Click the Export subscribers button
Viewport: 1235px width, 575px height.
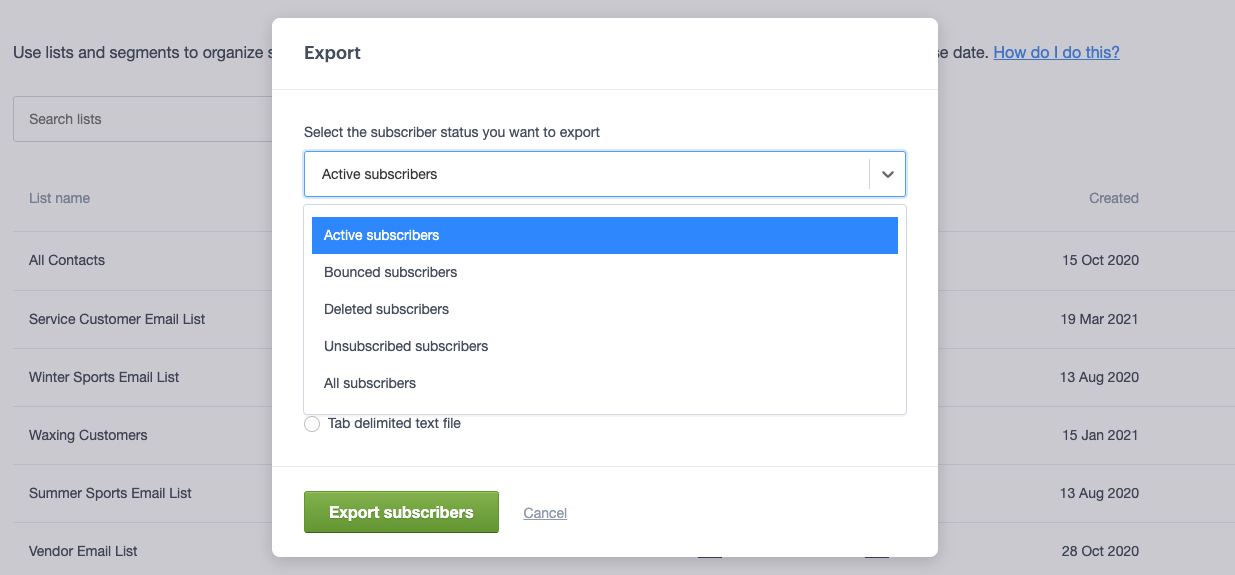coord(401,512)
